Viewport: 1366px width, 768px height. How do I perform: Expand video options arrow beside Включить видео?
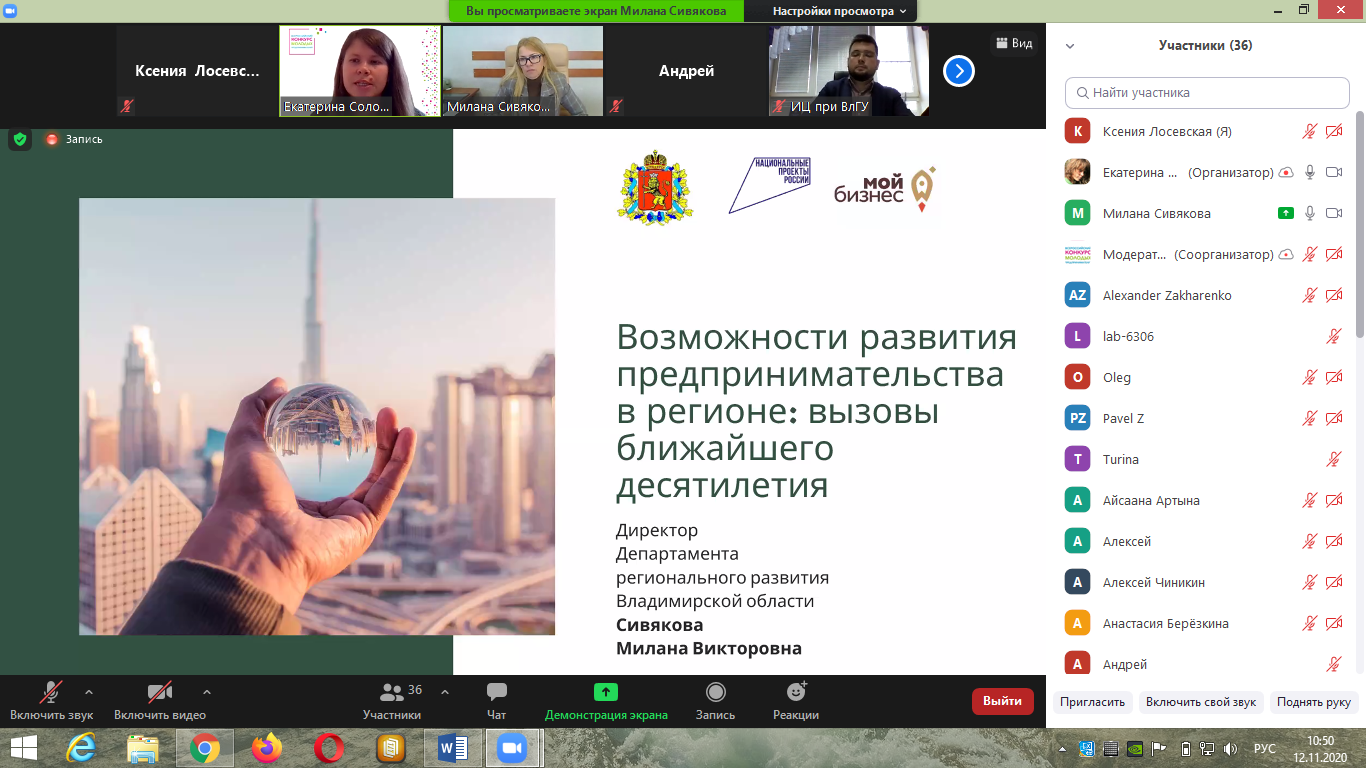207,692
